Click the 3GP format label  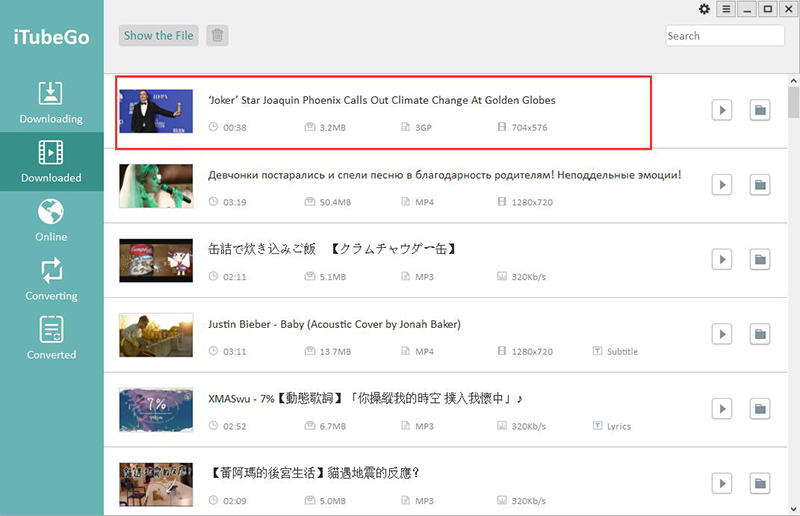point(423,128)
